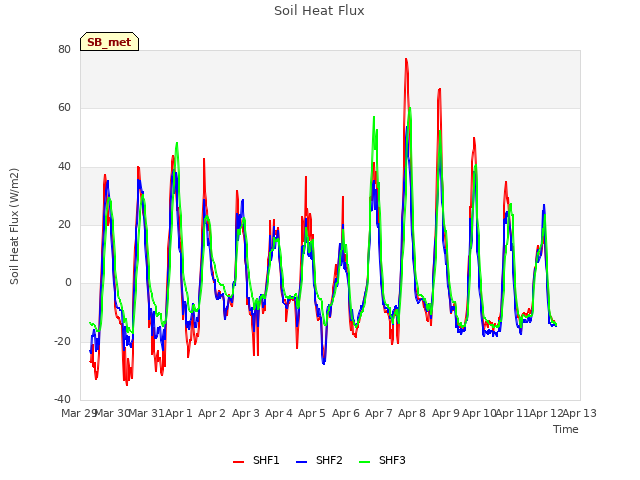Click the SB_met annotation label
Screen dimensions: 640x480
click(109, 42)
